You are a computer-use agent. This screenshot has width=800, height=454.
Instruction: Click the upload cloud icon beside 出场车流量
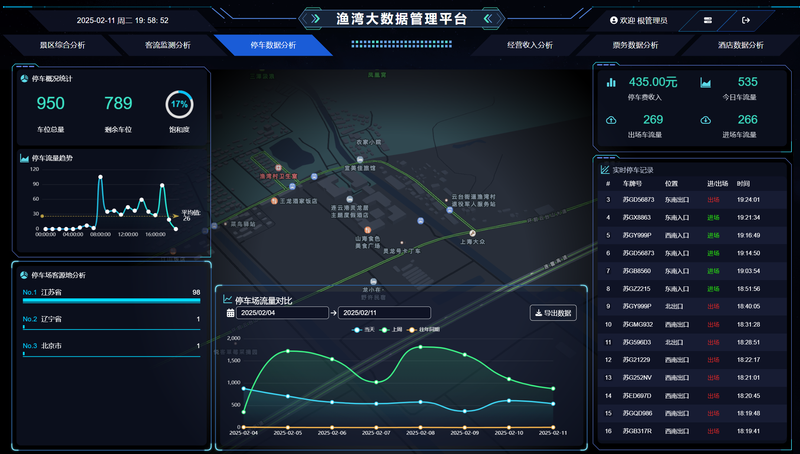point(611,120)
